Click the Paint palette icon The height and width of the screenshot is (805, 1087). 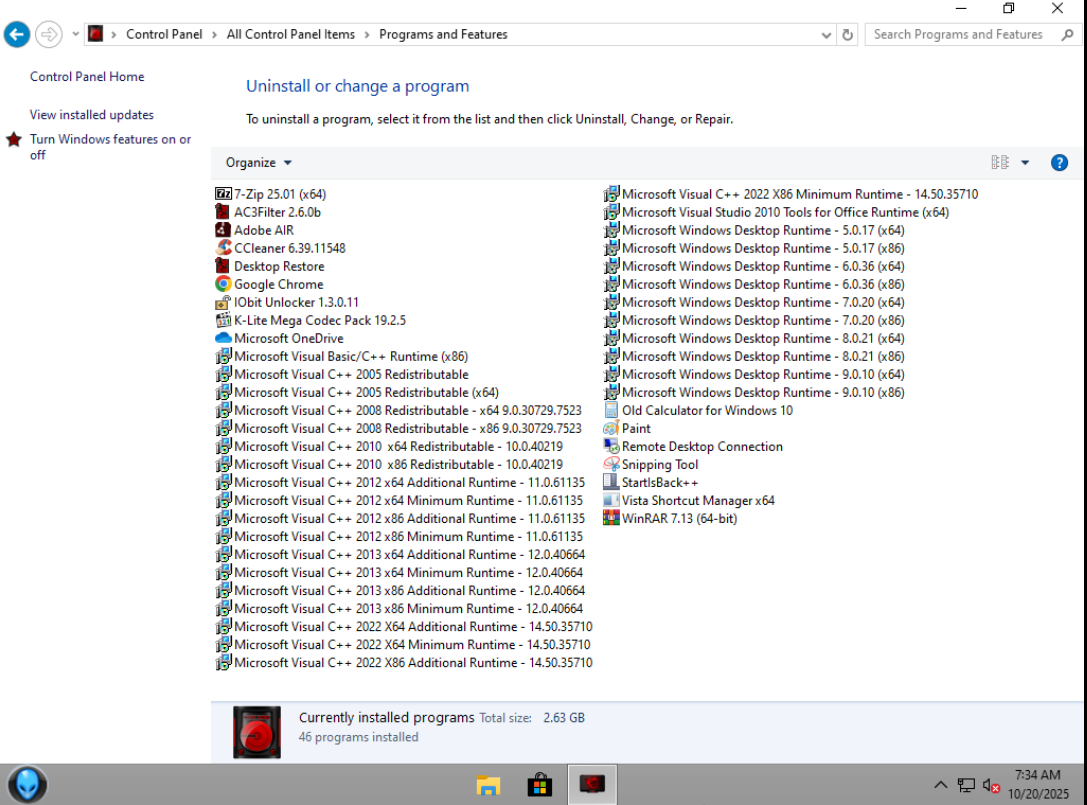click(x=611, y=429)
